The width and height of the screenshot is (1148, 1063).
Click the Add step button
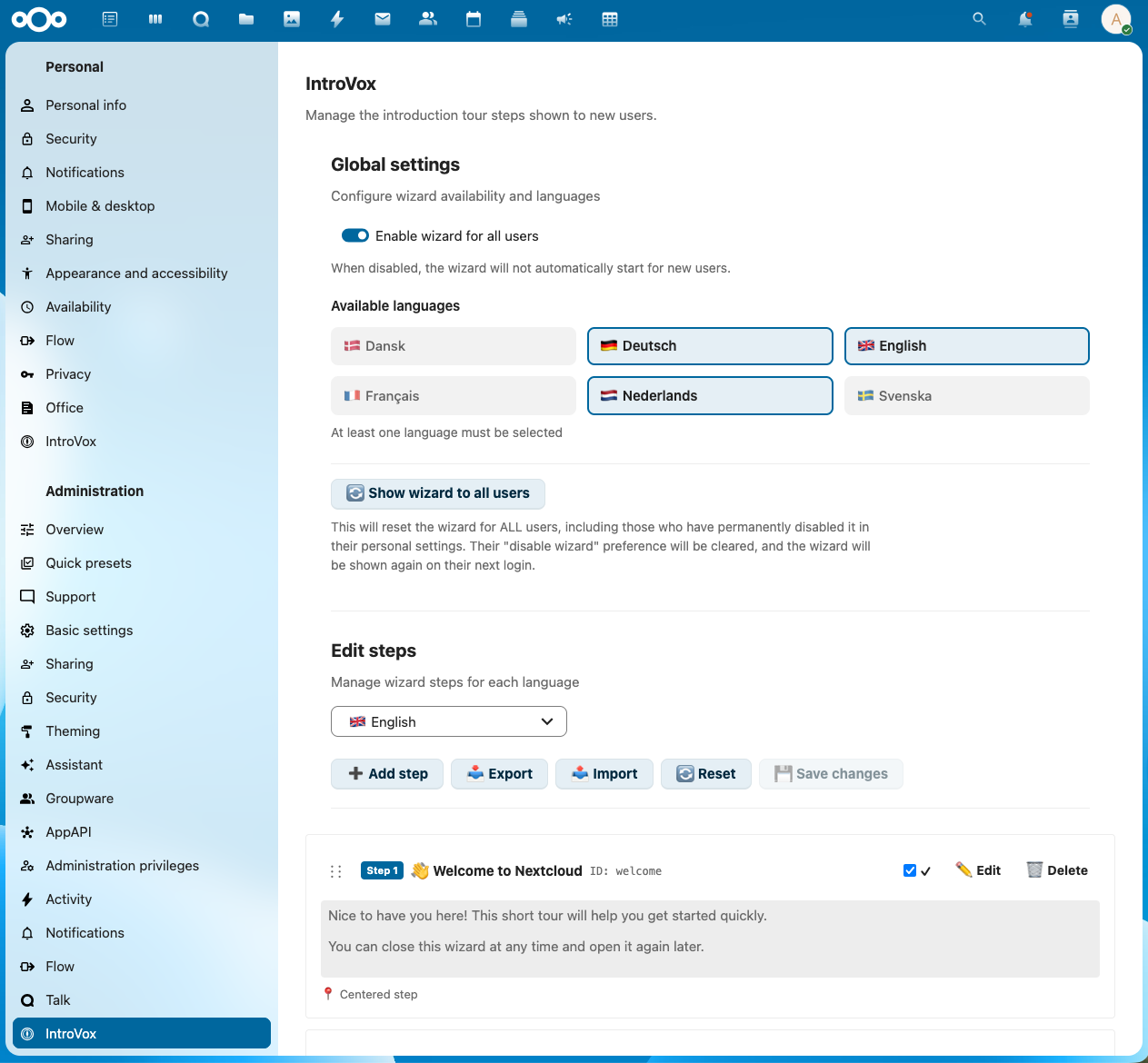point(386,773)
